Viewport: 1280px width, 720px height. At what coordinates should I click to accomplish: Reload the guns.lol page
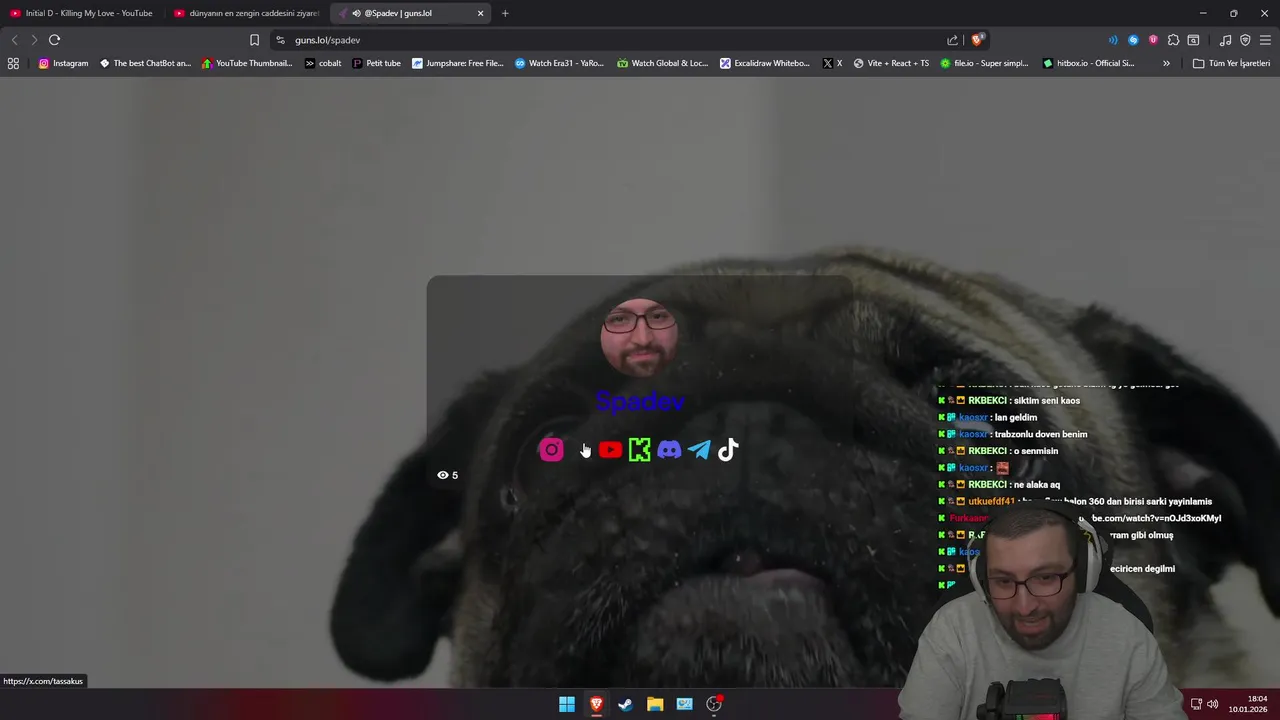54,40
